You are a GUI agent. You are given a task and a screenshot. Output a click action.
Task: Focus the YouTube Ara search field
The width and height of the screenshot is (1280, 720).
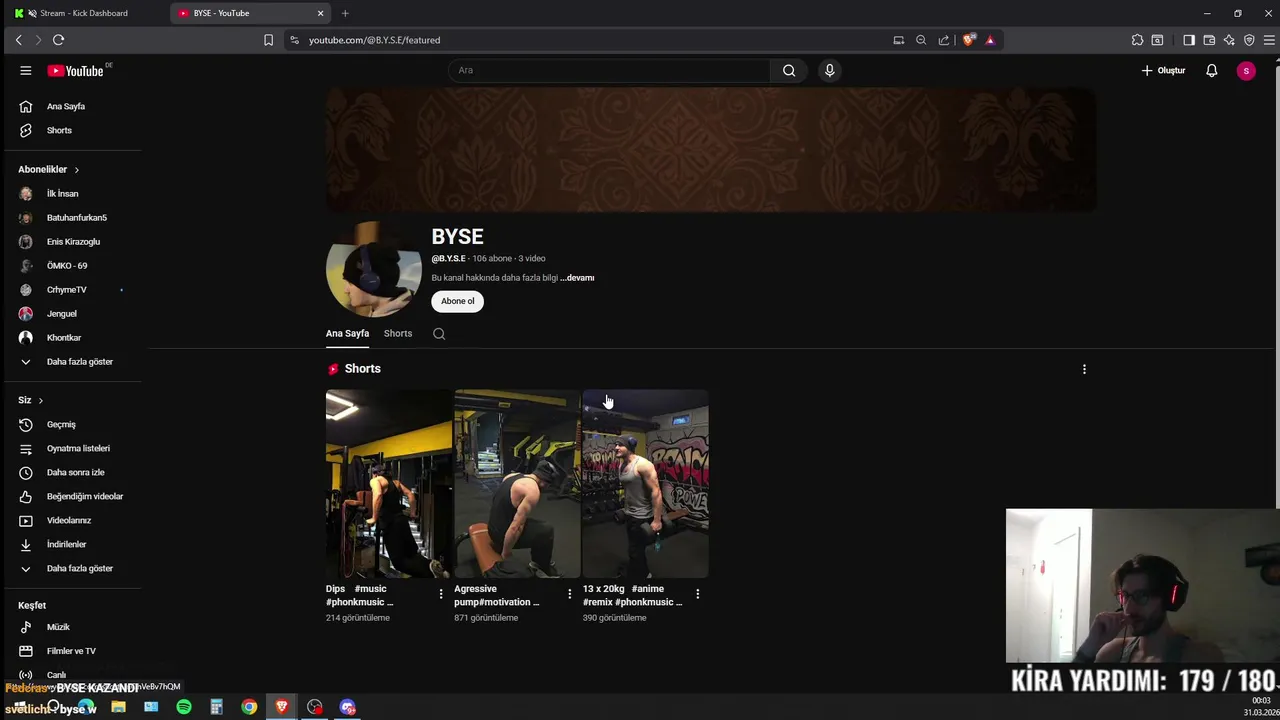pyautogui.click(x=609, y=70)
